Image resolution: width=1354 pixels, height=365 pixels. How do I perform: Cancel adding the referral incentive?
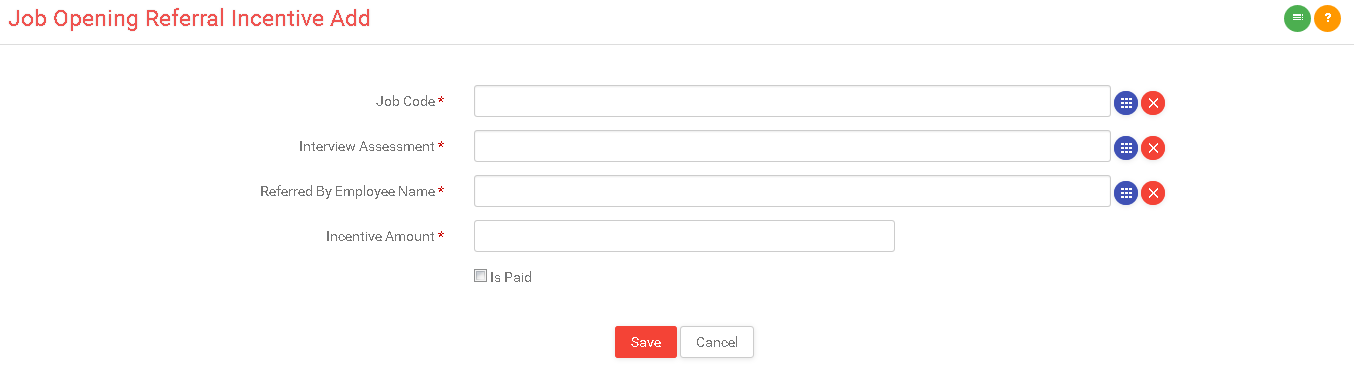pos(717,342)
